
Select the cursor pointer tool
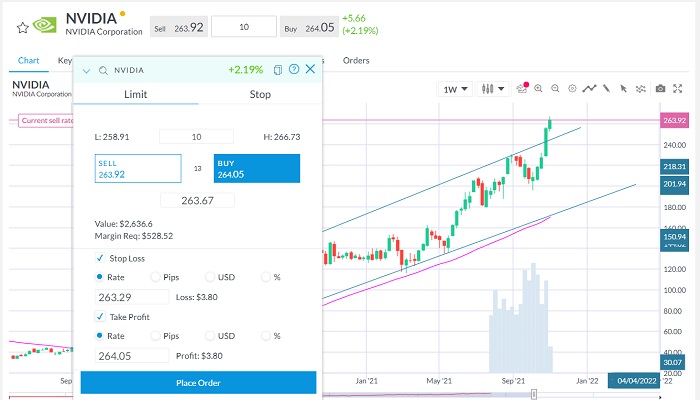[623, 88]
